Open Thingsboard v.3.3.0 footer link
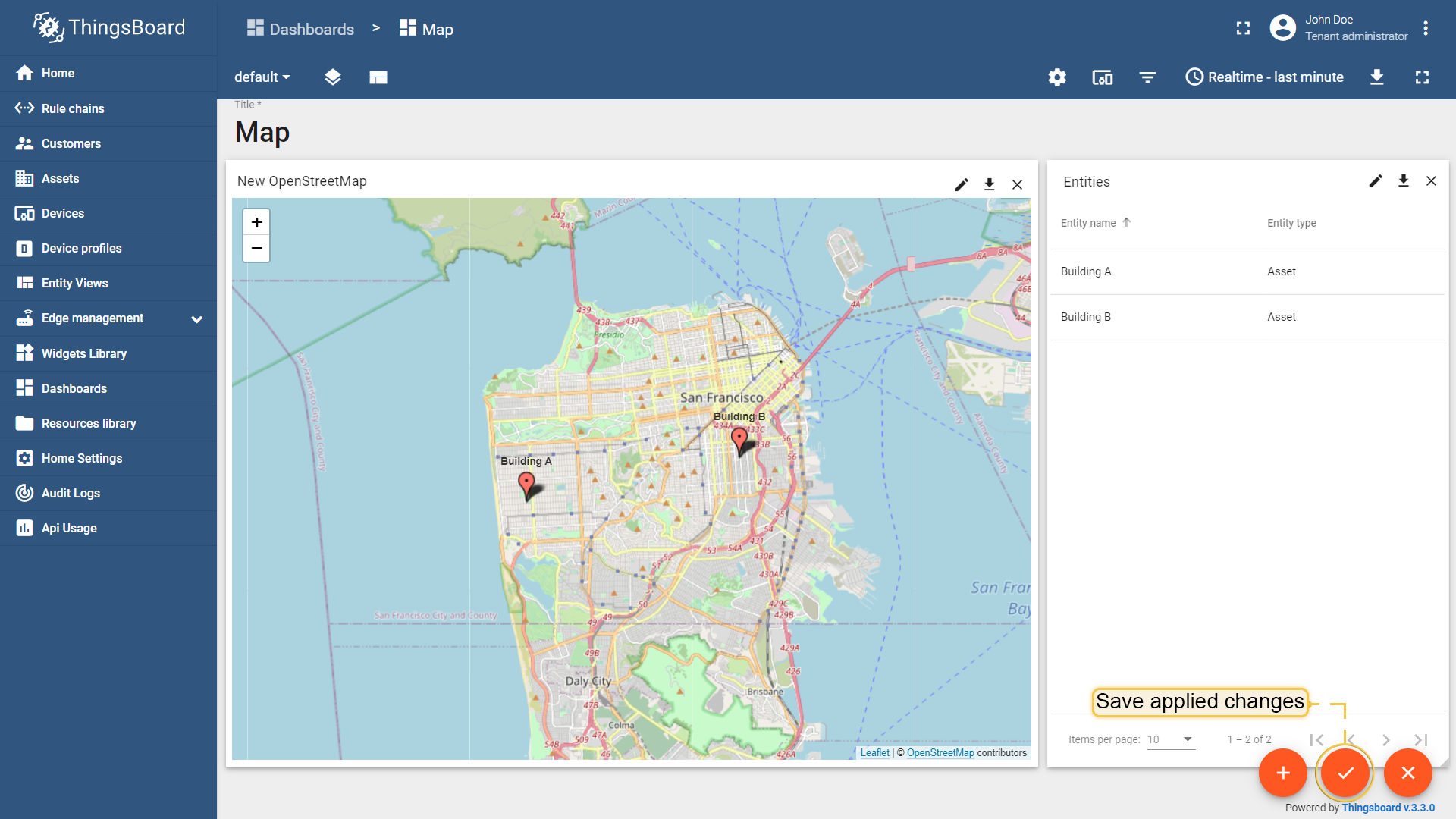Screen dimensions: 1456x819 pyautogui.click(x=1388, y=808)
